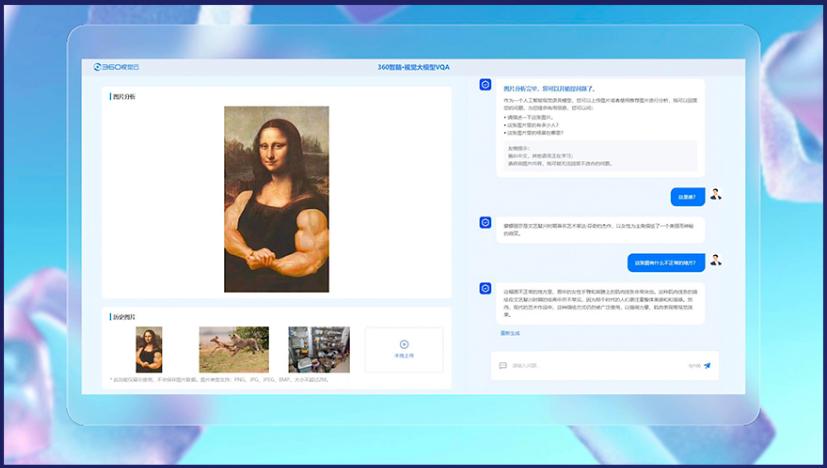
Task: Click the second blue user message bubble
Action: coord(666,263)
